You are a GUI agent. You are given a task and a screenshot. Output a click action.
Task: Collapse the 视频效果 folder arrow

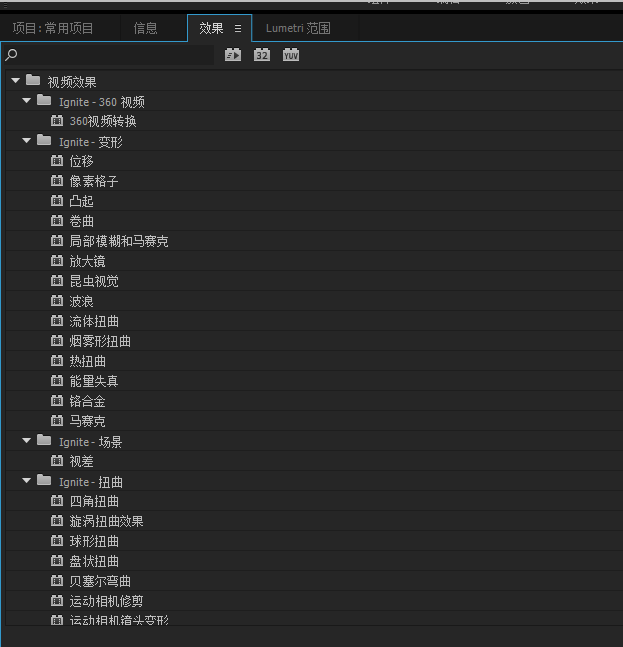coord(16,80)
